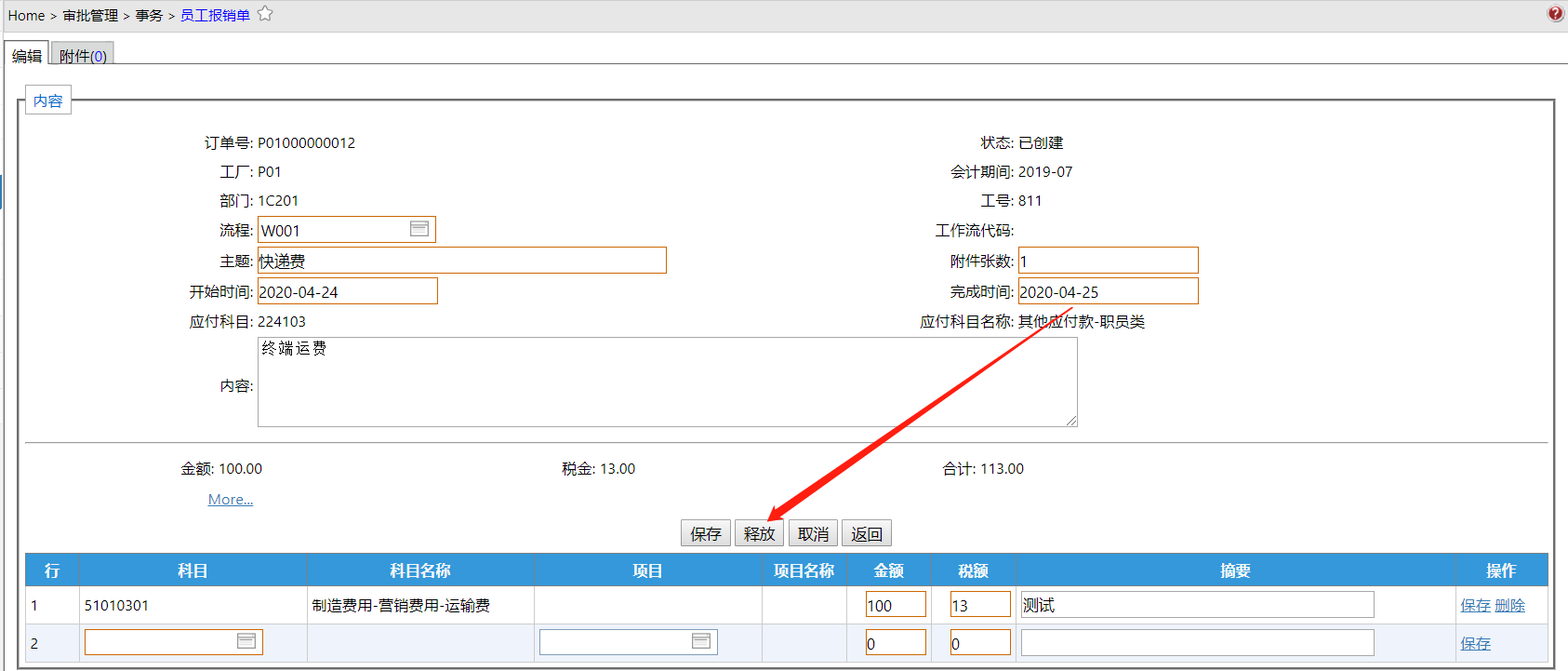Click into the 内容 textarea
The image size is (1568, 671).
[x=667, y=382]
